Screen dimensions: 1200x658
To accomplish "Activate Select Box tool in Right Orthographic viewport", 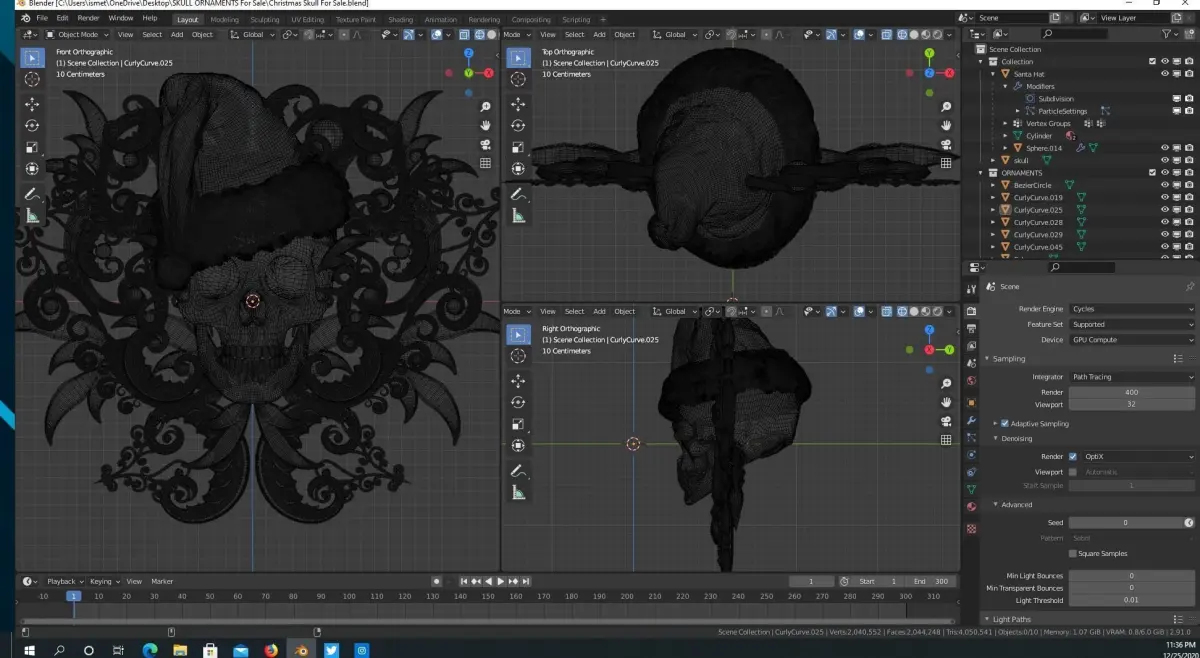I will point(518,334).
